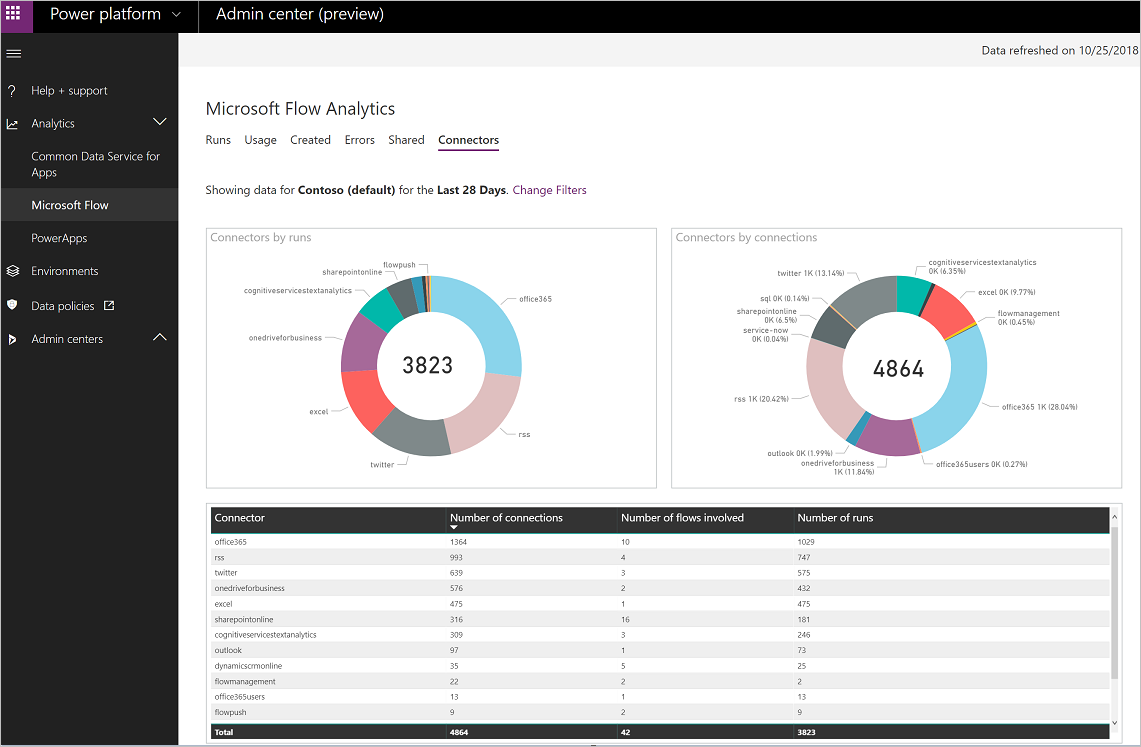Click the Environments layers icon
Screen dimensions: 1141x747
[x=12, y=271]
